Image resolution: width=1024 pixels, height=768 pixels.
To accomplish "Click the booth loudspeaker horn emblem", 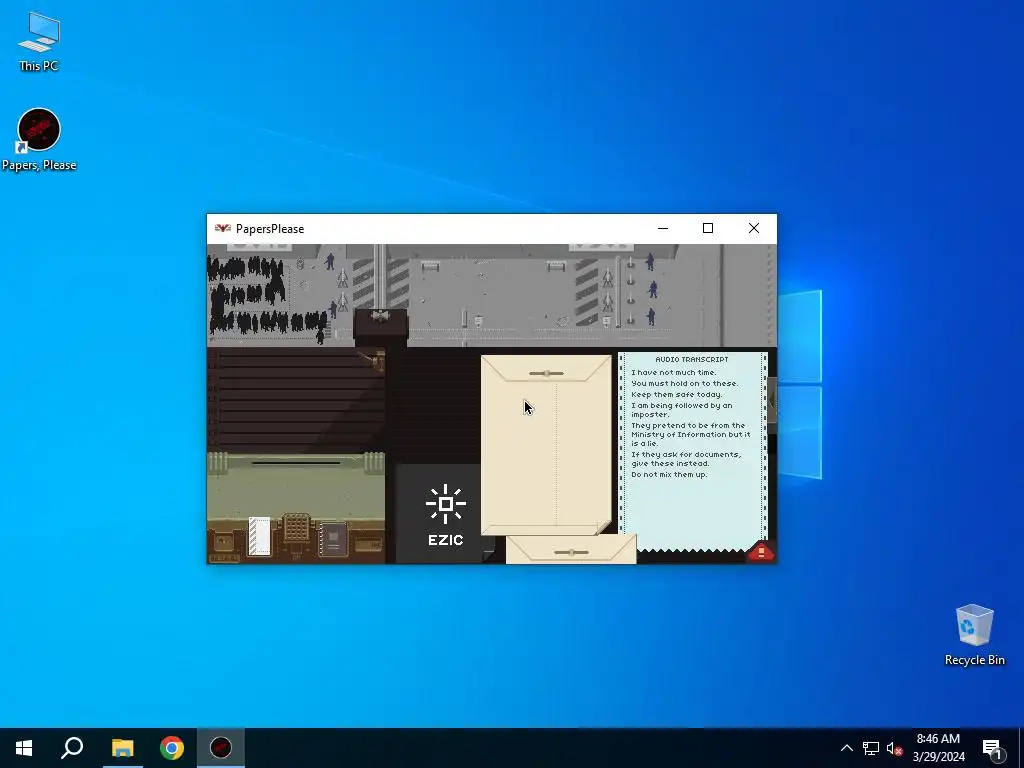I will pyautogui.click(x=380, y=317).
